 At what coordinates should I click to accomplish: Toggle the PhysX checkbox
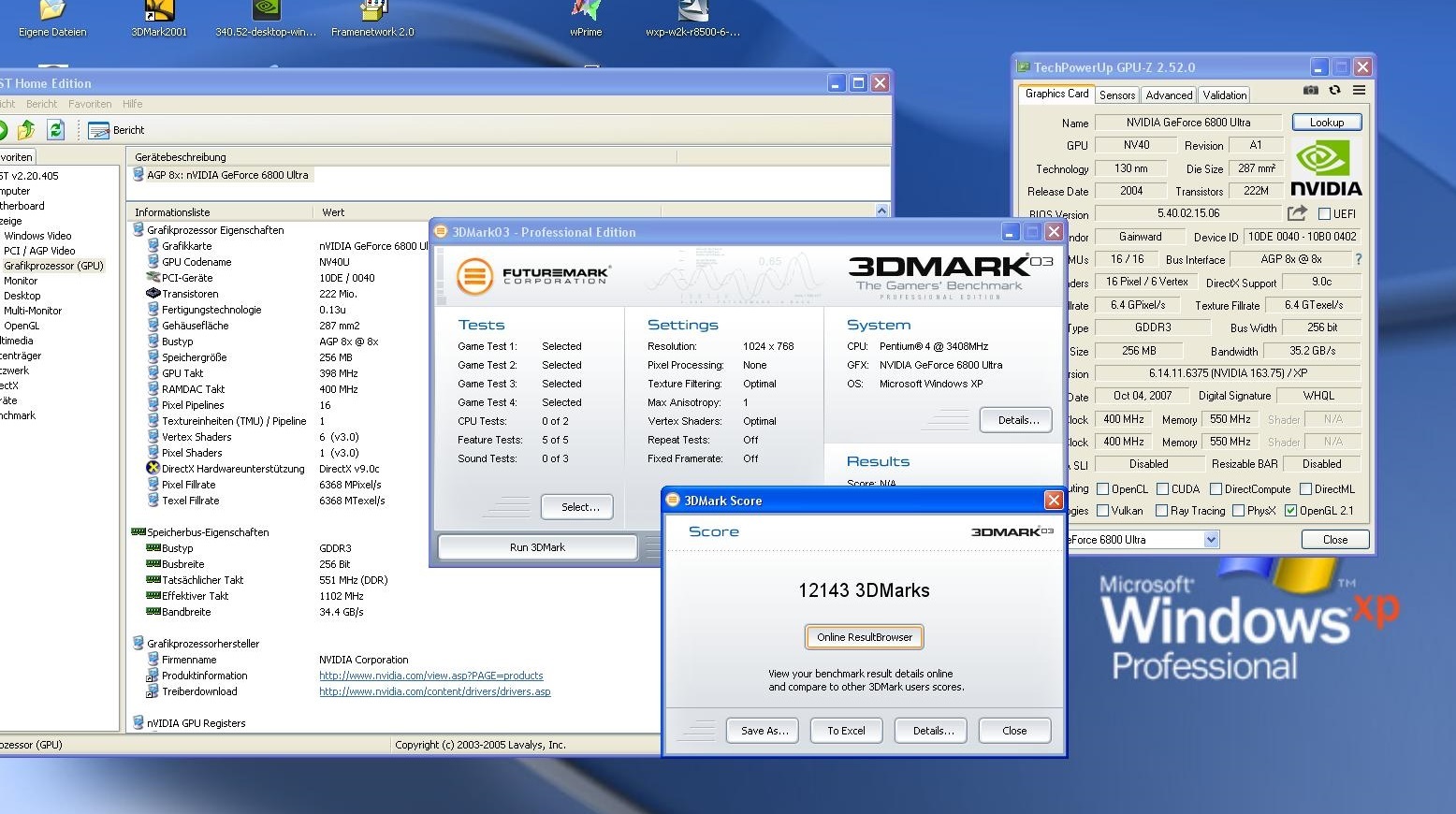(x=1238, y=510)
